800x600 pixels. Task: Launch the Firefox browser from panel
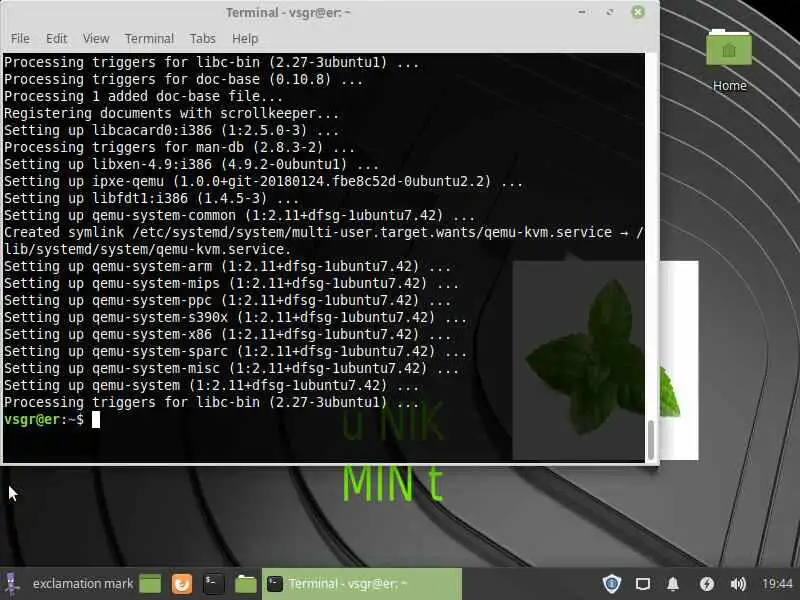pos(182,584)
